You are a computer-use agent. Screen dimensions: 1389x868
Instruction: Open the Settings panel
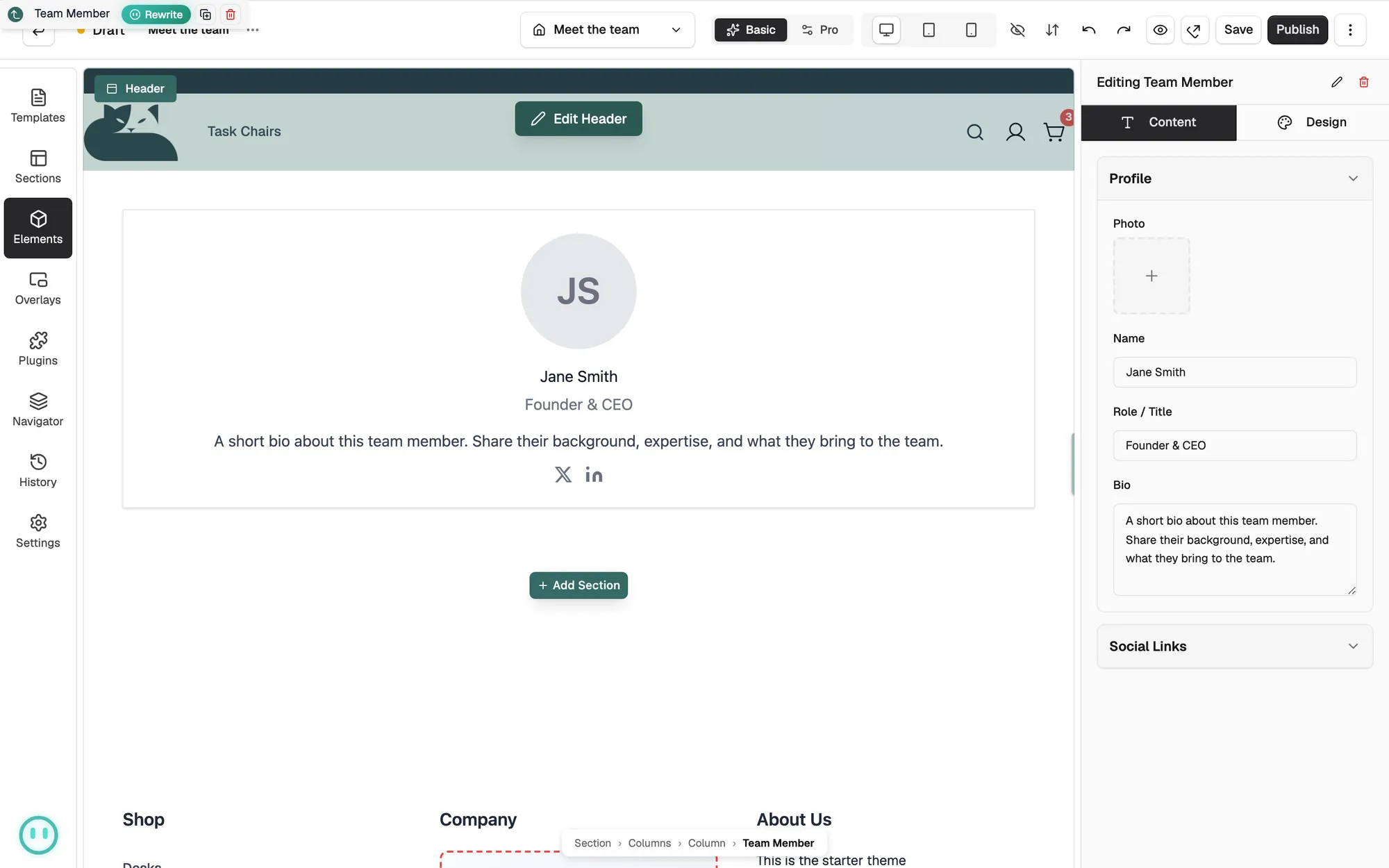[x=38, y=531]
